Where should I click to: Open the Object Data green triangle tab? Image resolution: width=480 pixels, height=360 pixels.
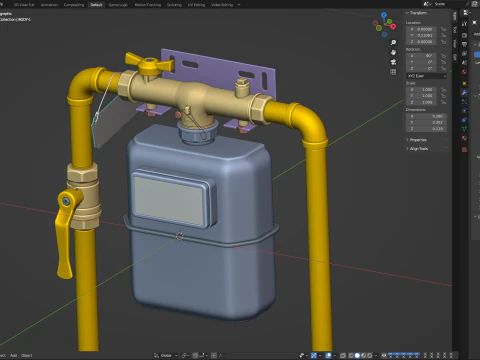[x=464, y=129]
